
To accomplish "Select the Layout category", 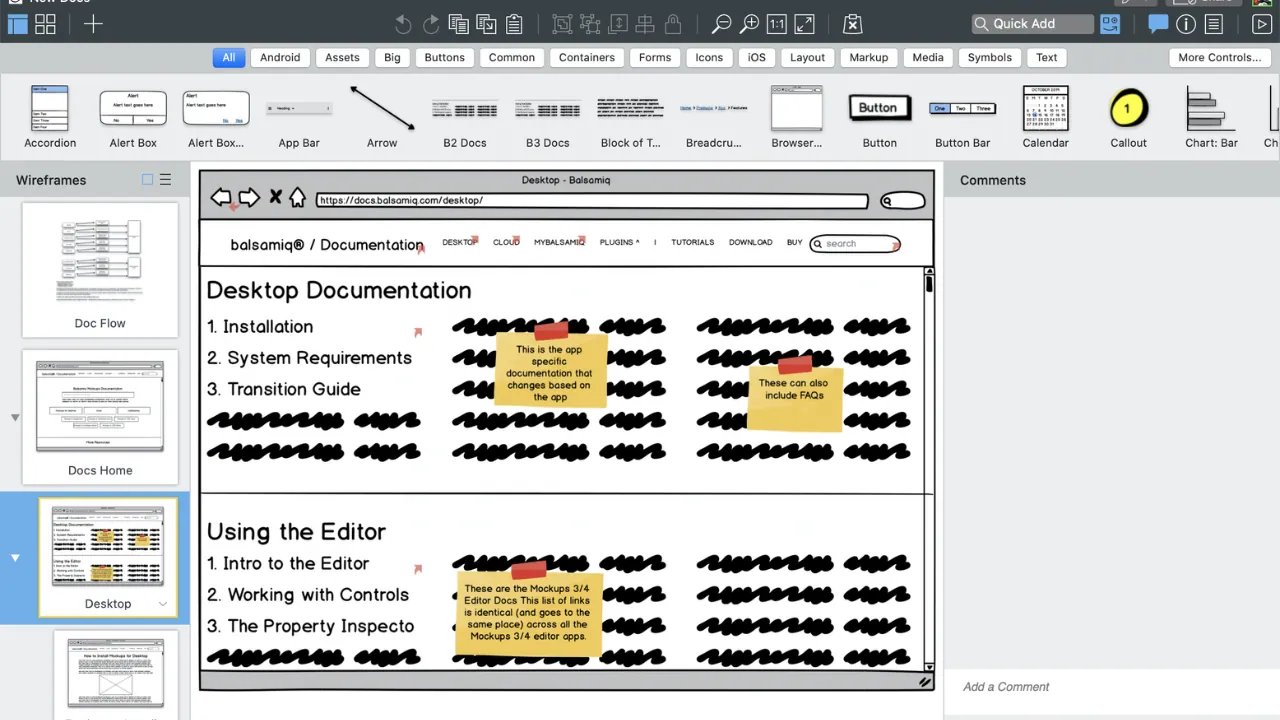I will point(808,57).
